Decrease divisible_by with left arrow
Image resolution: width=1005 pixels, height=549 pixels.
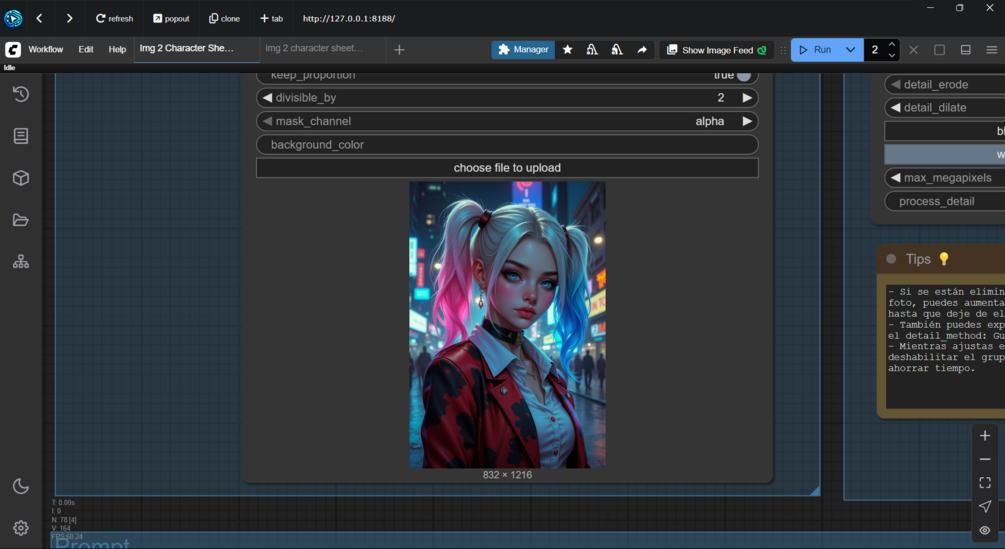(x=267, y=97)
